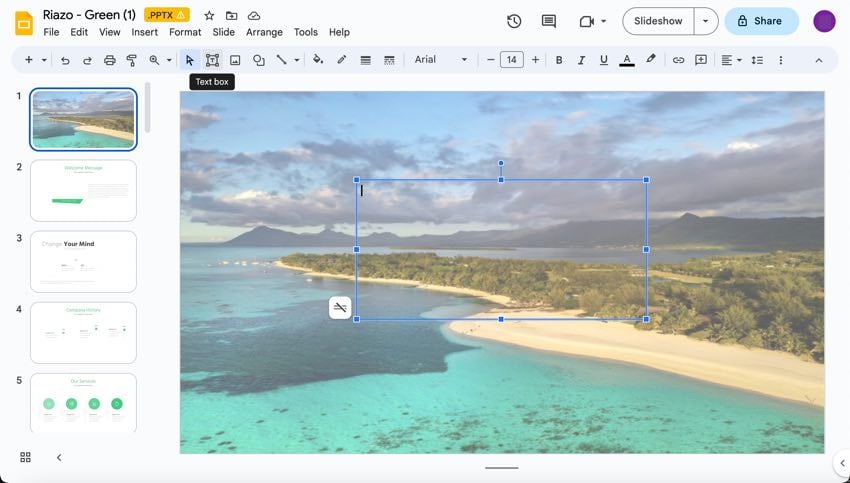Toggle bold formatting
Image resolution: width=850 pixels, height=483 pixels.
click(x=558, y=60)
